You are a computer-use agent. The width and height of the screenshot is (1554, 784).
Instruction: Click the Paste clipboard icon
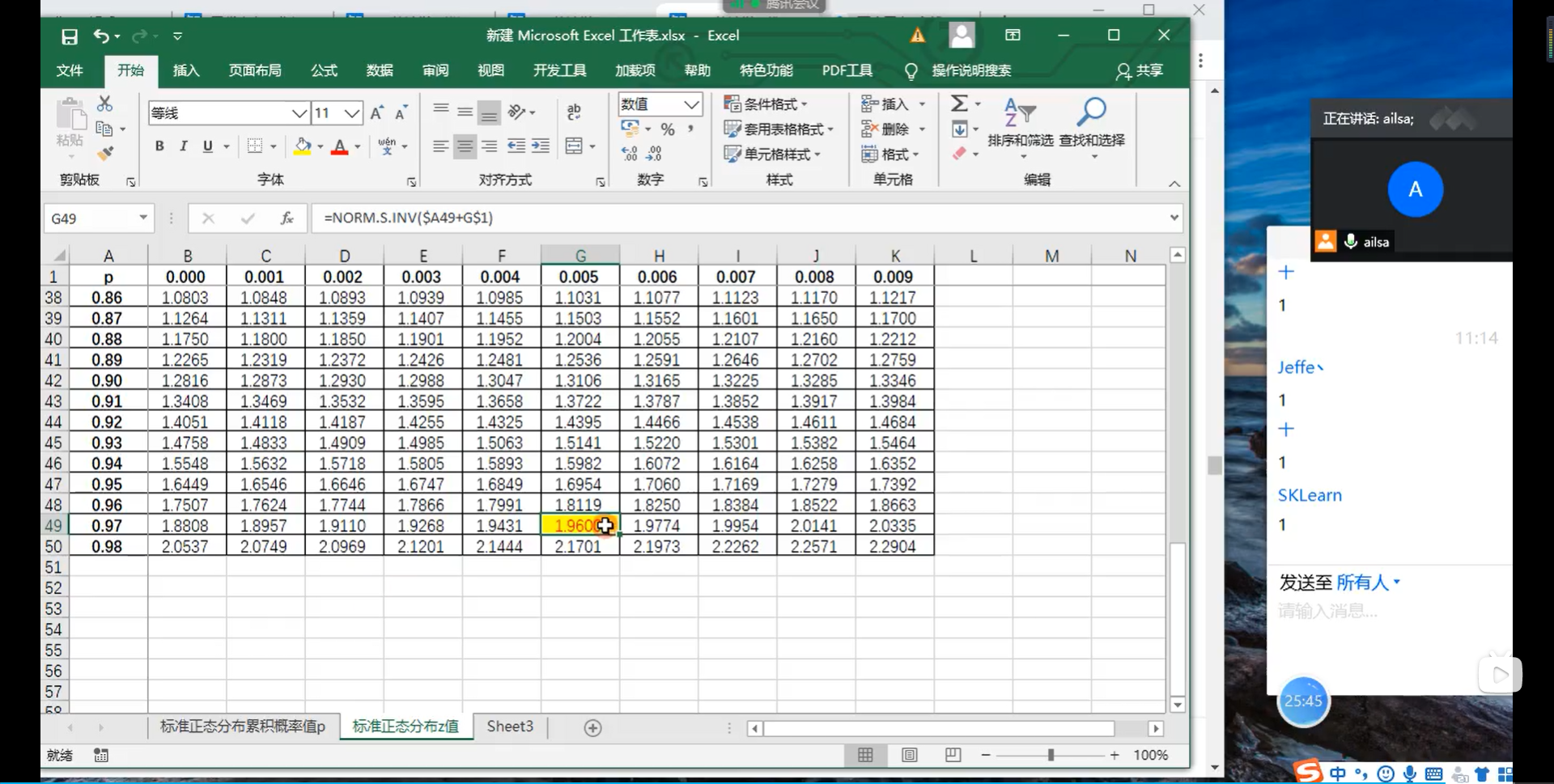coord(71,114)
